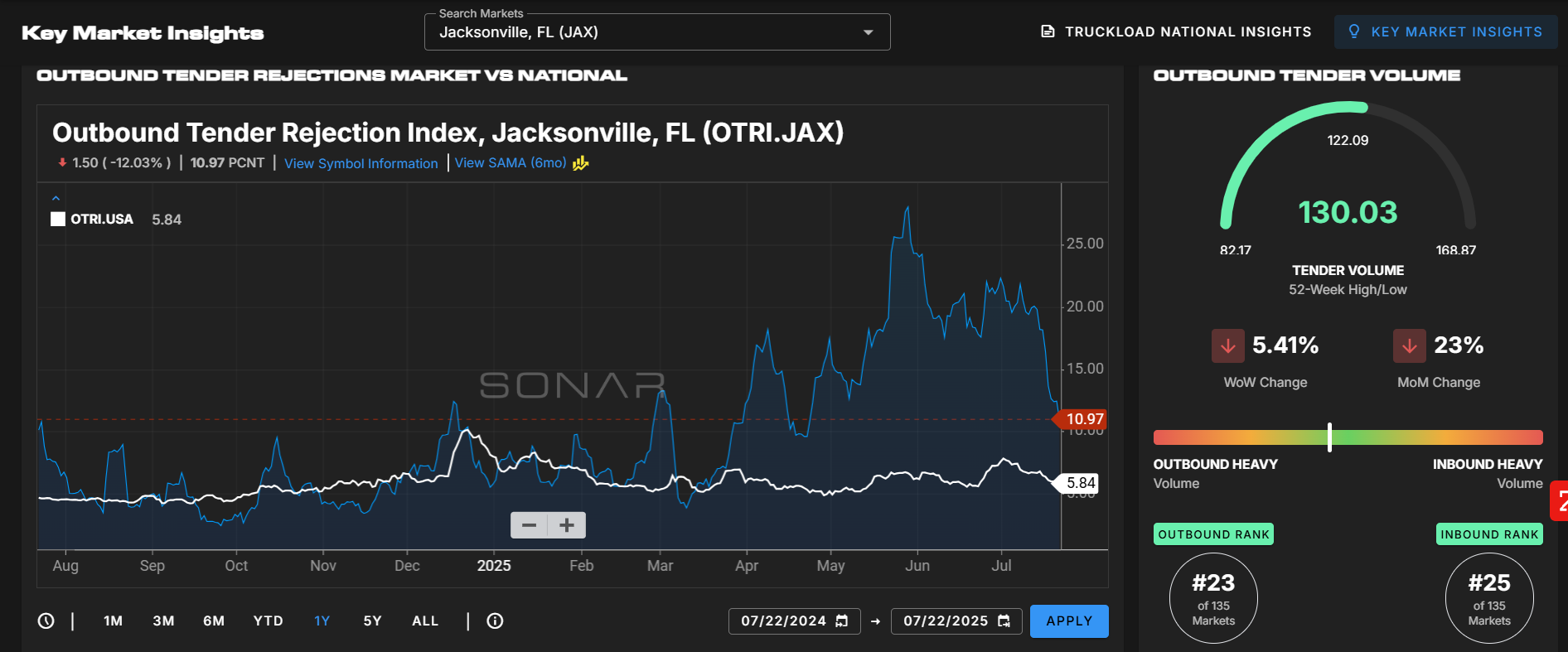Click the #25 of 135 Markets circle
1568x652 pixels.
coord(1489,598)
